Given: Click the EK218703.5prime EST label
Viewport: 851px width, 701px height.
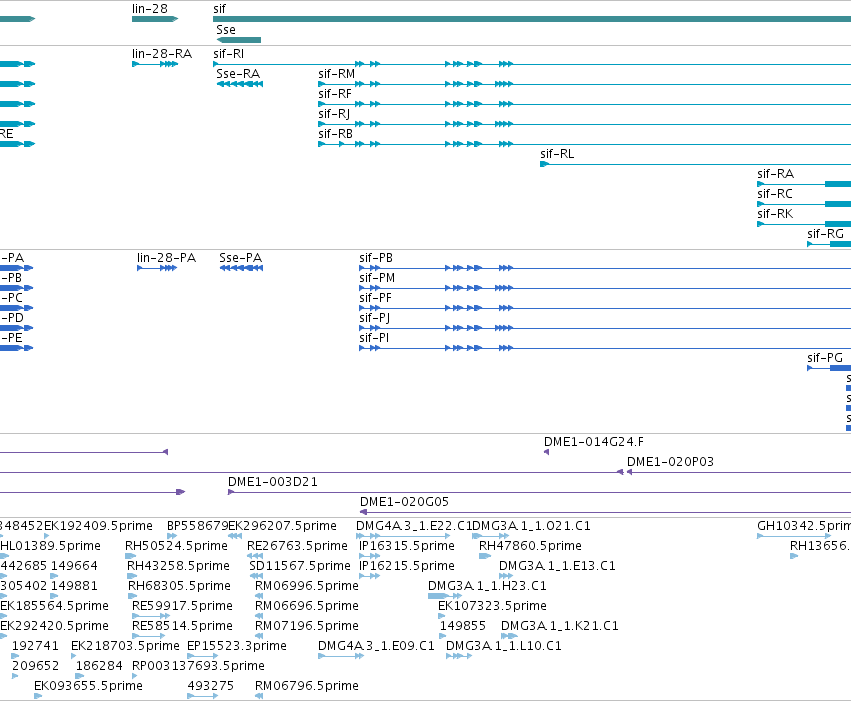Looking at the screenshot, I should point(125,646).
